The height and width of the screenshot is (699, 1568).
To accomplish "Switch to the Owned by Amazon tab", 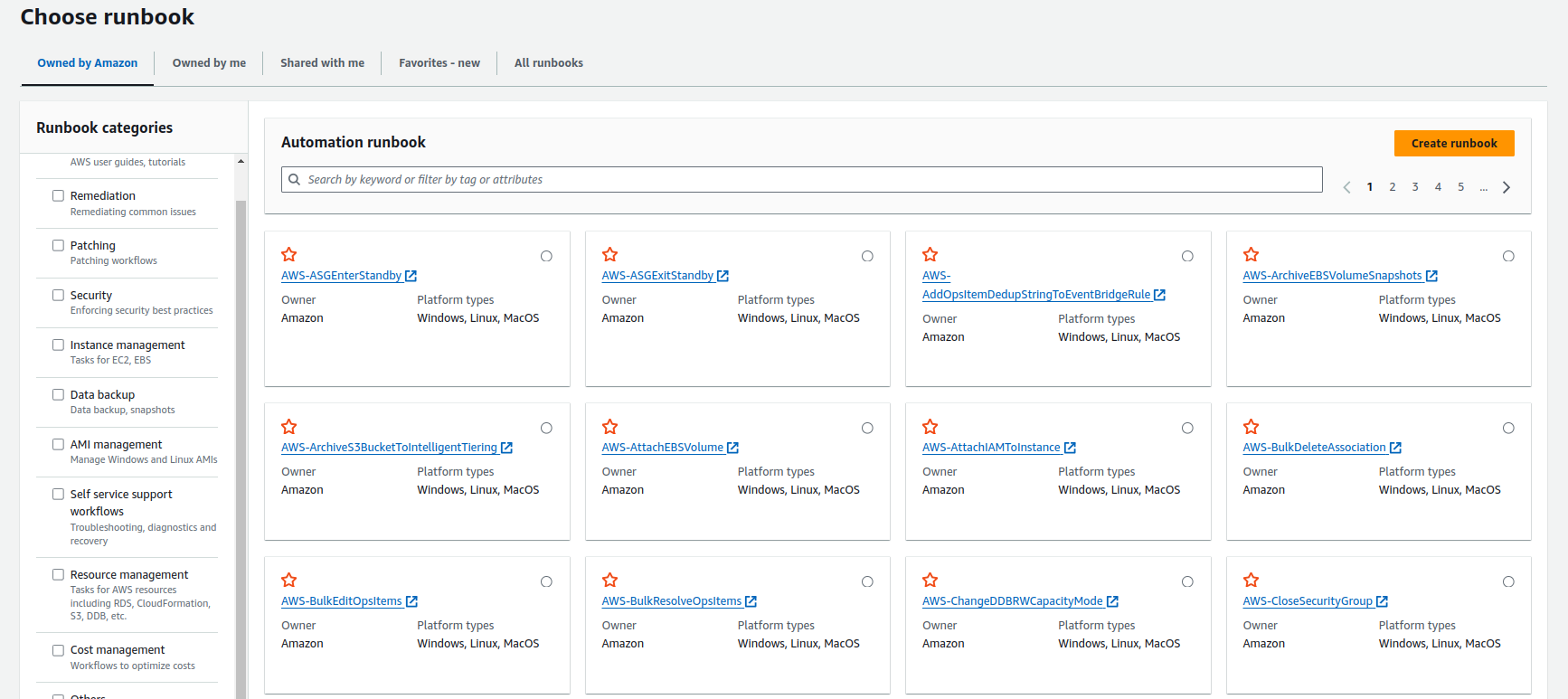I will click(88, 63).
